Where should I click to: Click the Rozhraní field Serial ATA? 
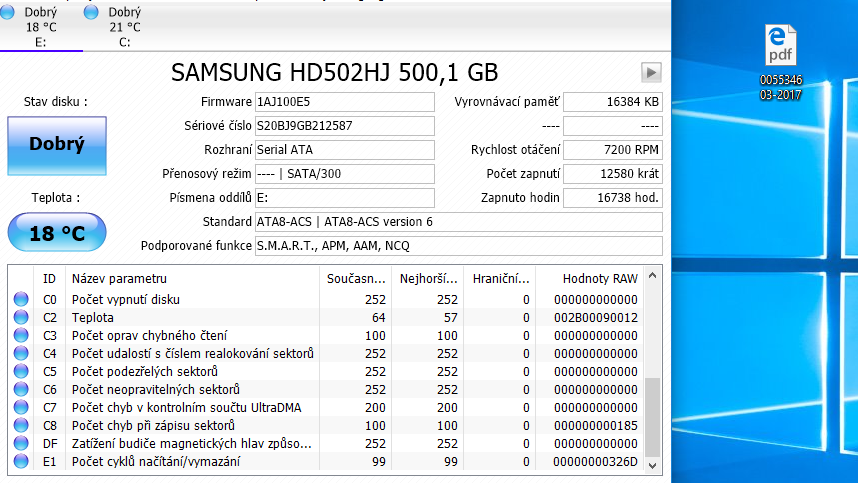[345, 150]
